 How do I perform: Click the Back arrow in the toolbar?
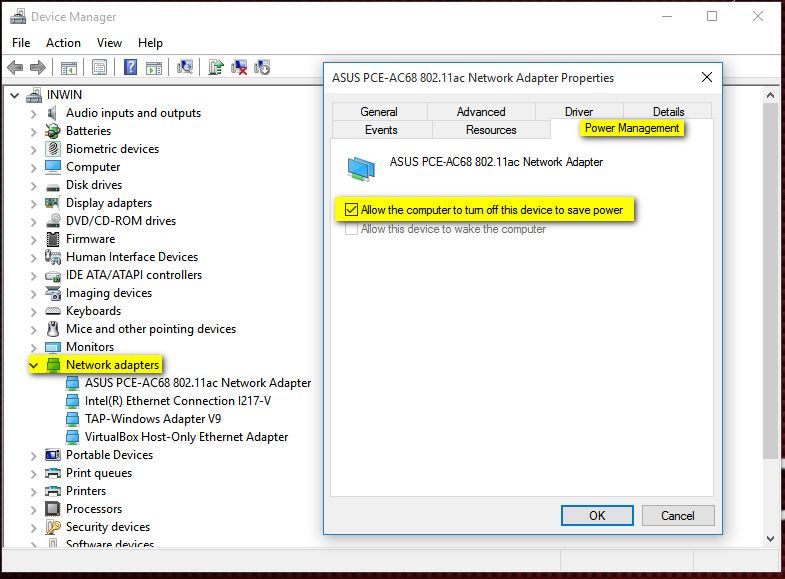tap(16, 67)
